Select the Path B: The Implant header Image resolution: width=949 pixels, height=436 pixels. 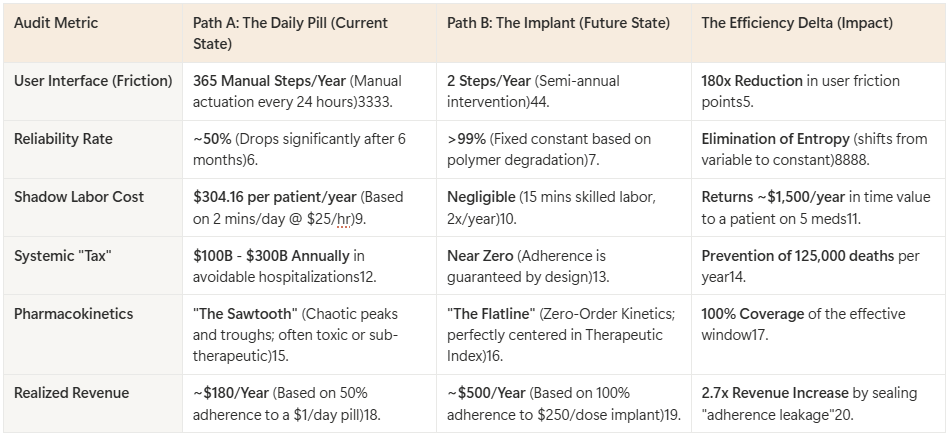[558, 23]
